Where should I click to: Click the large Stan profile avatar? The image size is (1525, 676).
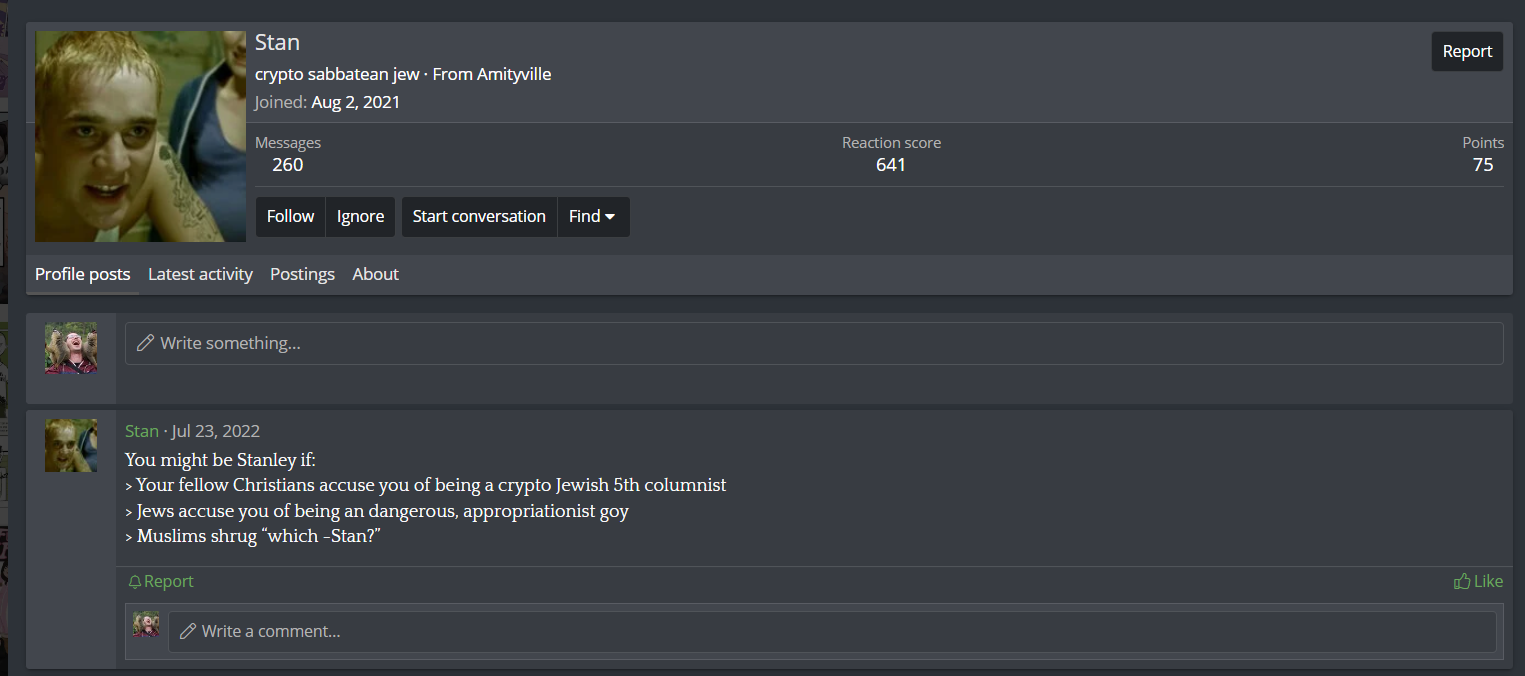140,136
